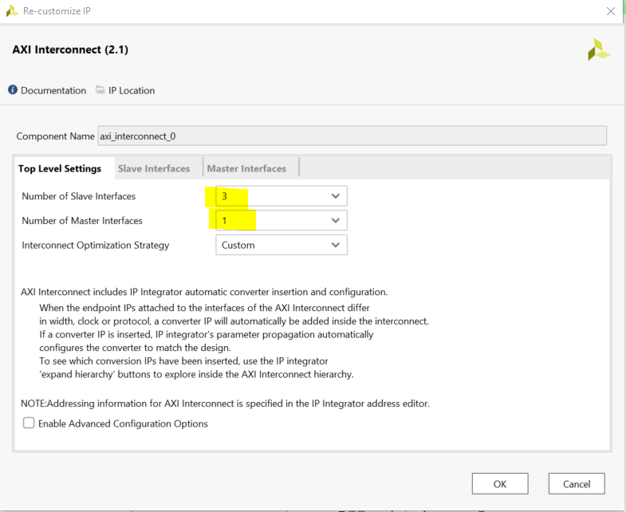Click the 'Re-customize IP' window title
This screenshot has height=512, width=626.
pyautogui.click(x=57, y=11)
